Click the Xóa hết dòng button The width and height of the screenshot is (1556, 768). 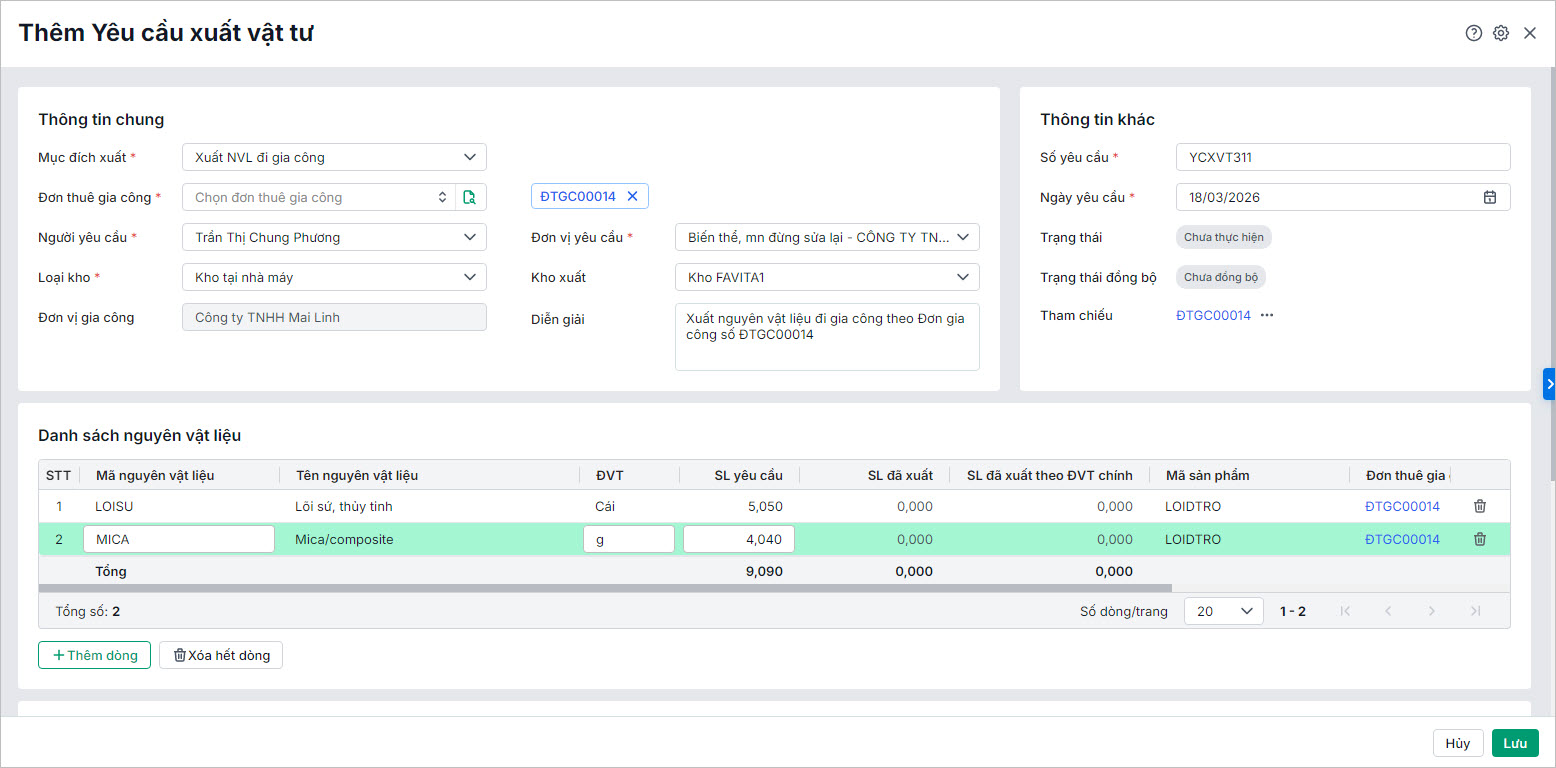click(x=221, y=655)
